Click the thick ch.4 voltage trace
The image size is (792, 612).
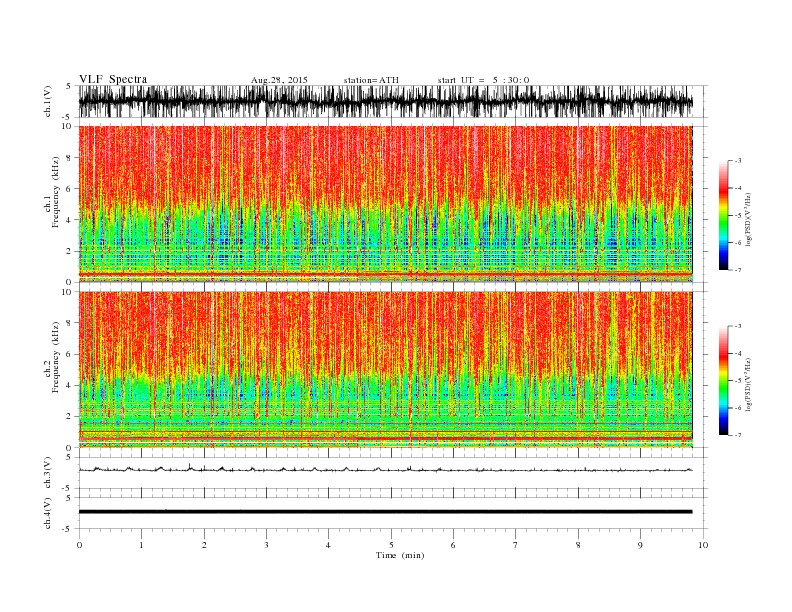pos(385,512)
